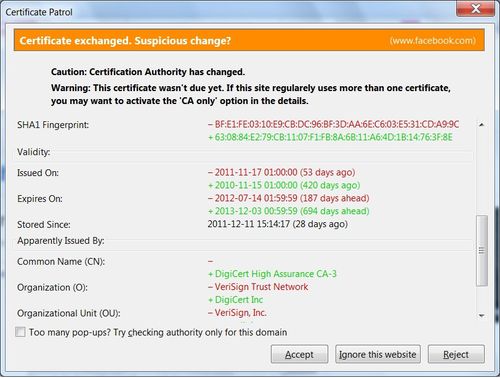This screenshot has width=500, height=378.
Task: Click the SHA1 Fingerprint label
Action: tap(53, 125)
